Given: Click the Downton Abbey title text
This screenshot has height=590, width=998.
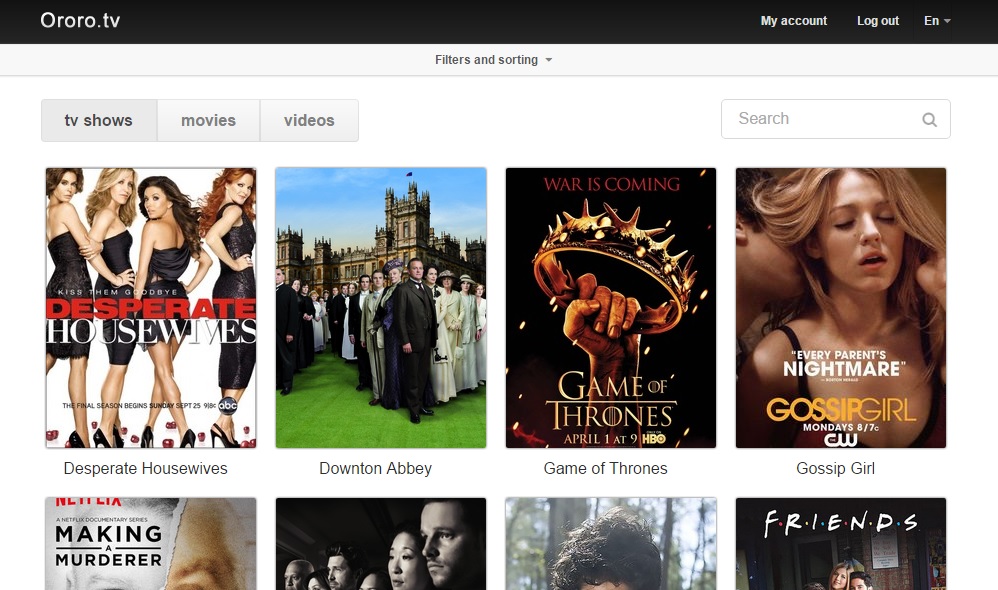Looking at the screenshot, I should tap(376, 469).
